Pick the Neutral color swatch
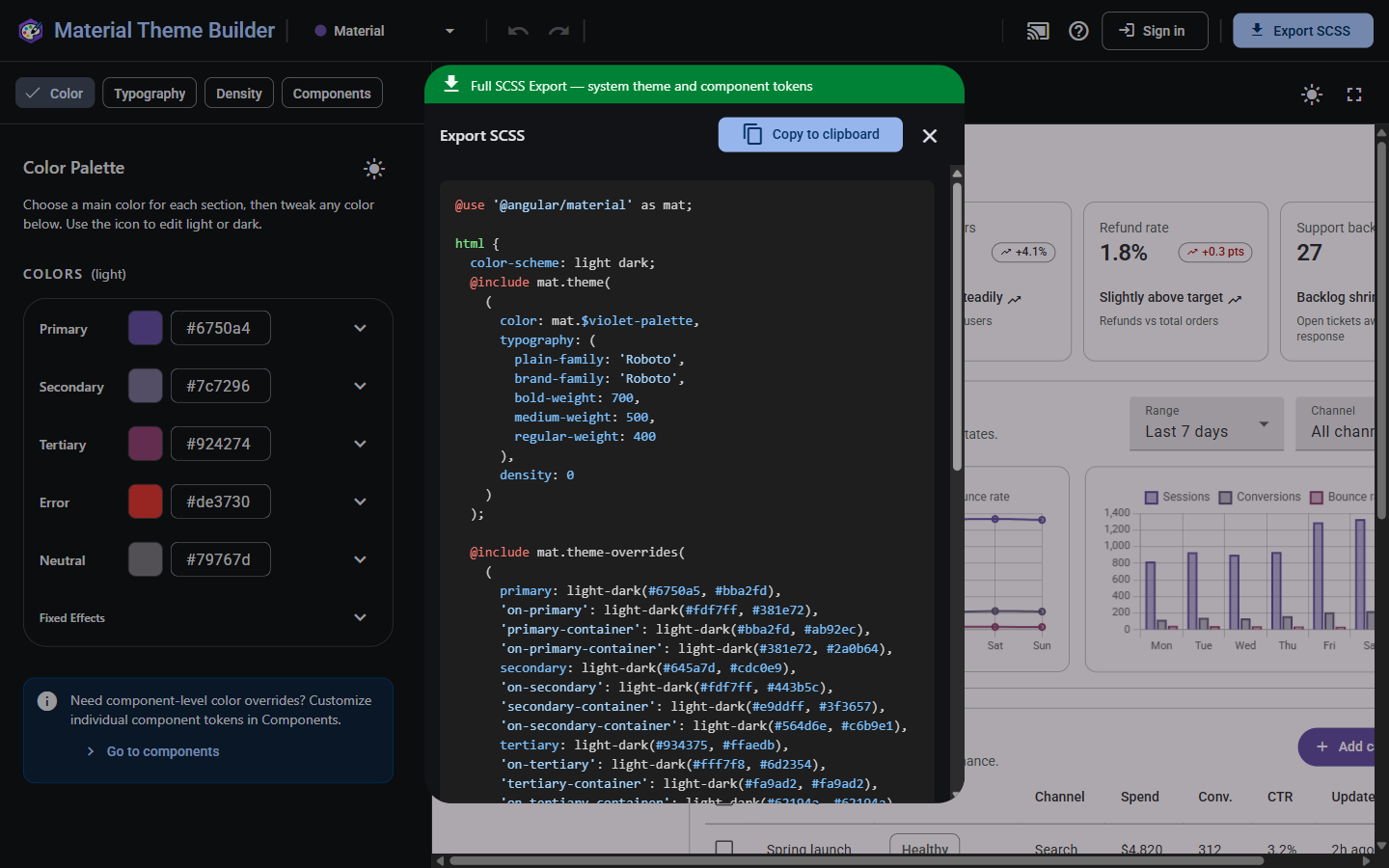Screen dimensions: 1389x868 (x=146, y=559)
